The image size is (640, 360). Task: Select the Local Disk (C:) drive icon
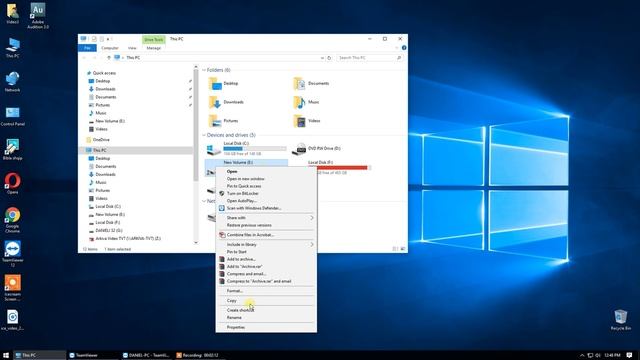point(213,149)
